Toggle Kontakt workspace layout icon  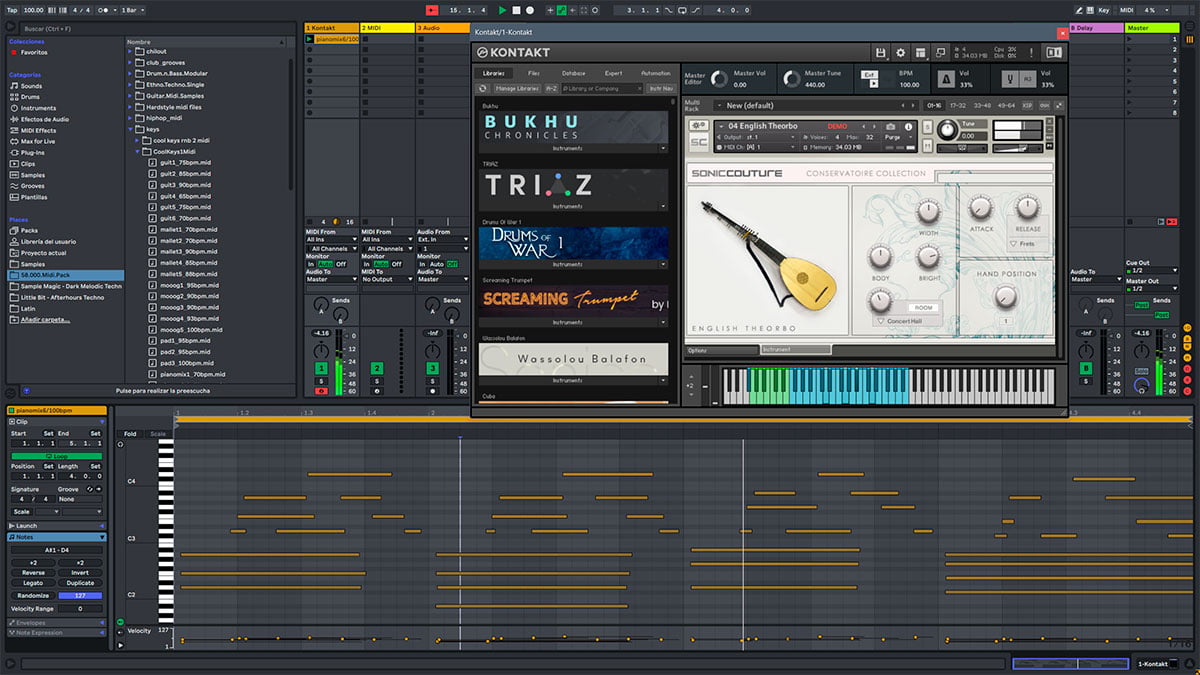pos(920,52)
